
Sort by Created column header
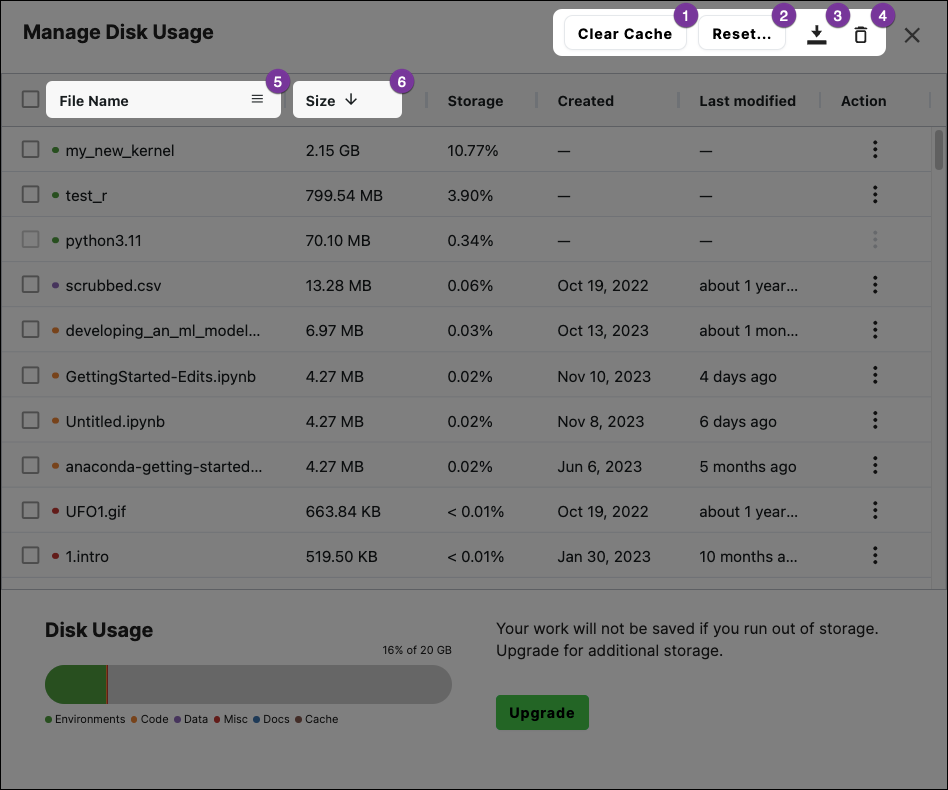click(x=585, y=101)
